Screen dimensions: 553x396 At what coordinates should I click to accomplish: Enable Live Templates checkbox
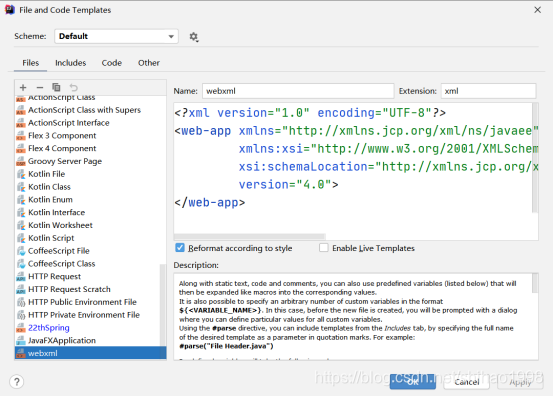click(323, 248)
